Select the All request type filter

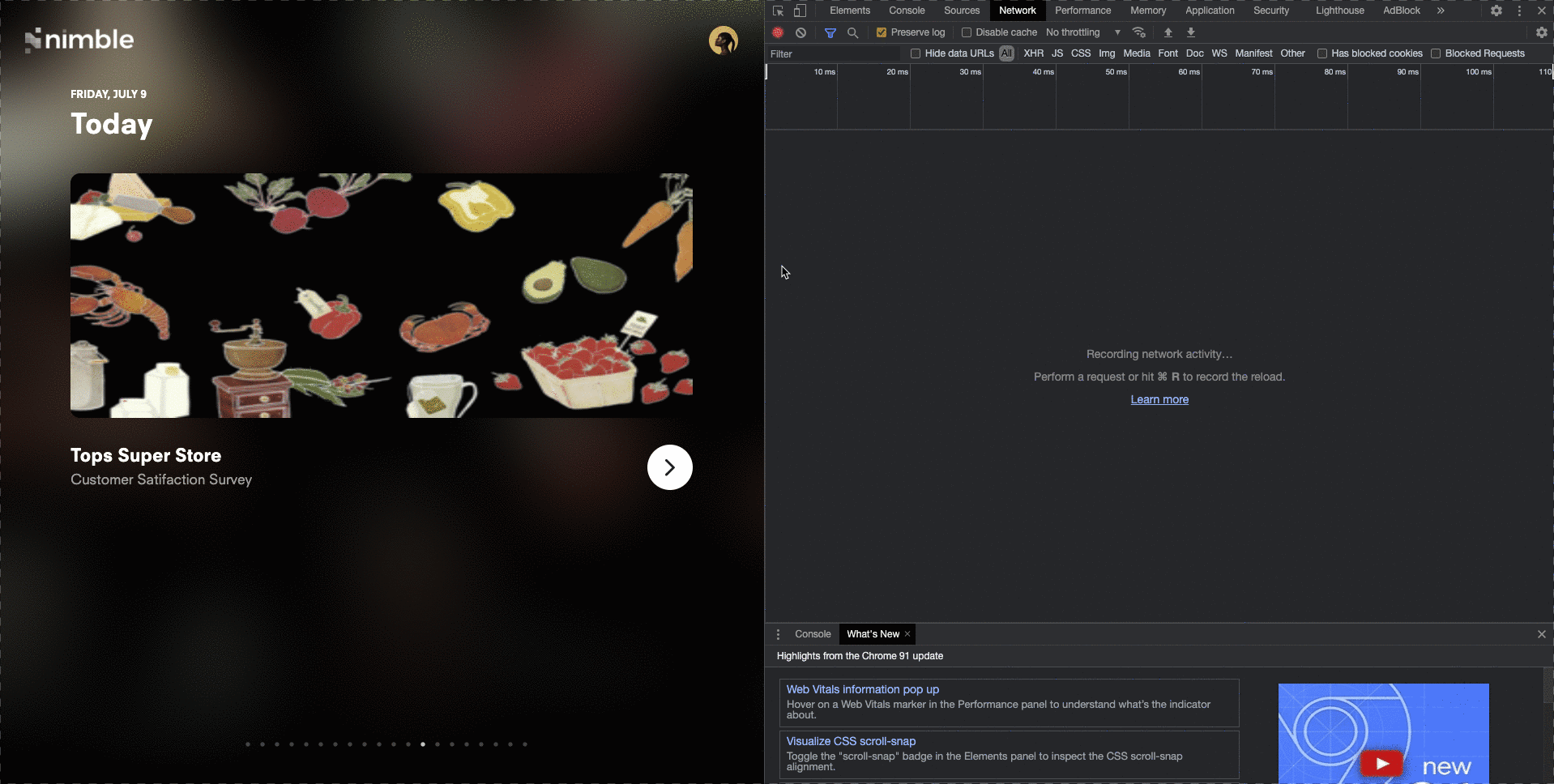click(x=1006, y=53)
